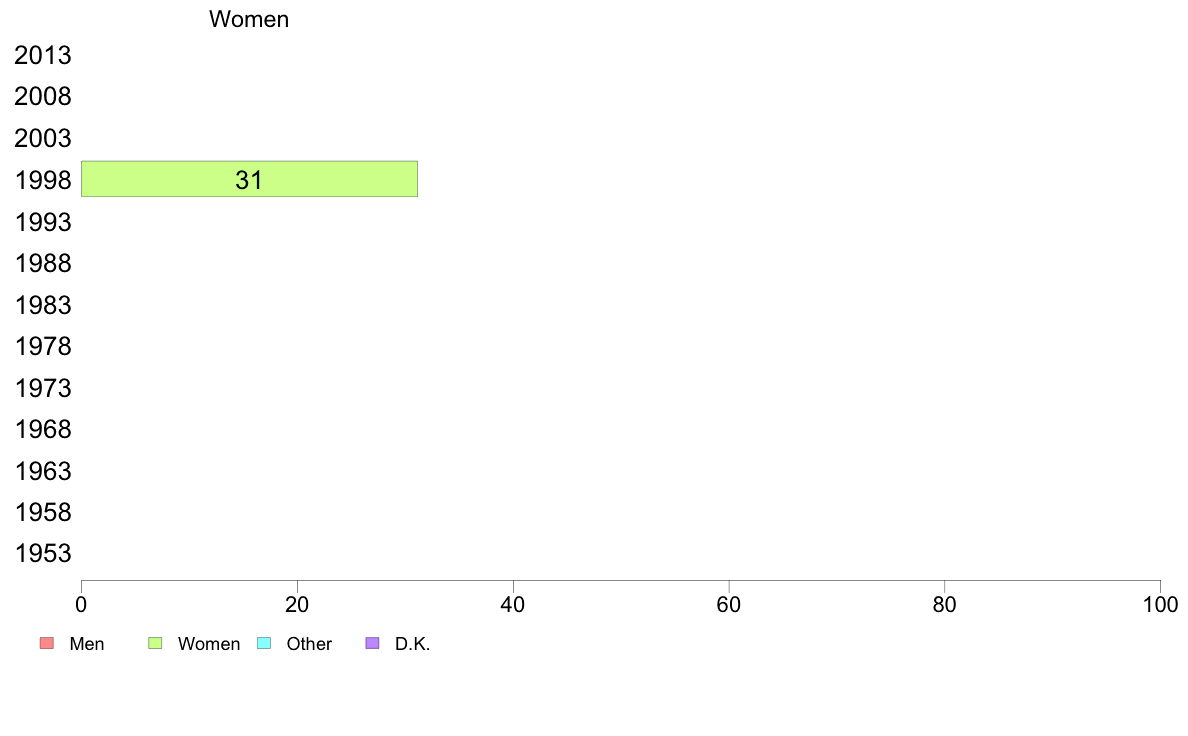
Task: Click the cyan Other legend swatch
Action: pos(264,643)
